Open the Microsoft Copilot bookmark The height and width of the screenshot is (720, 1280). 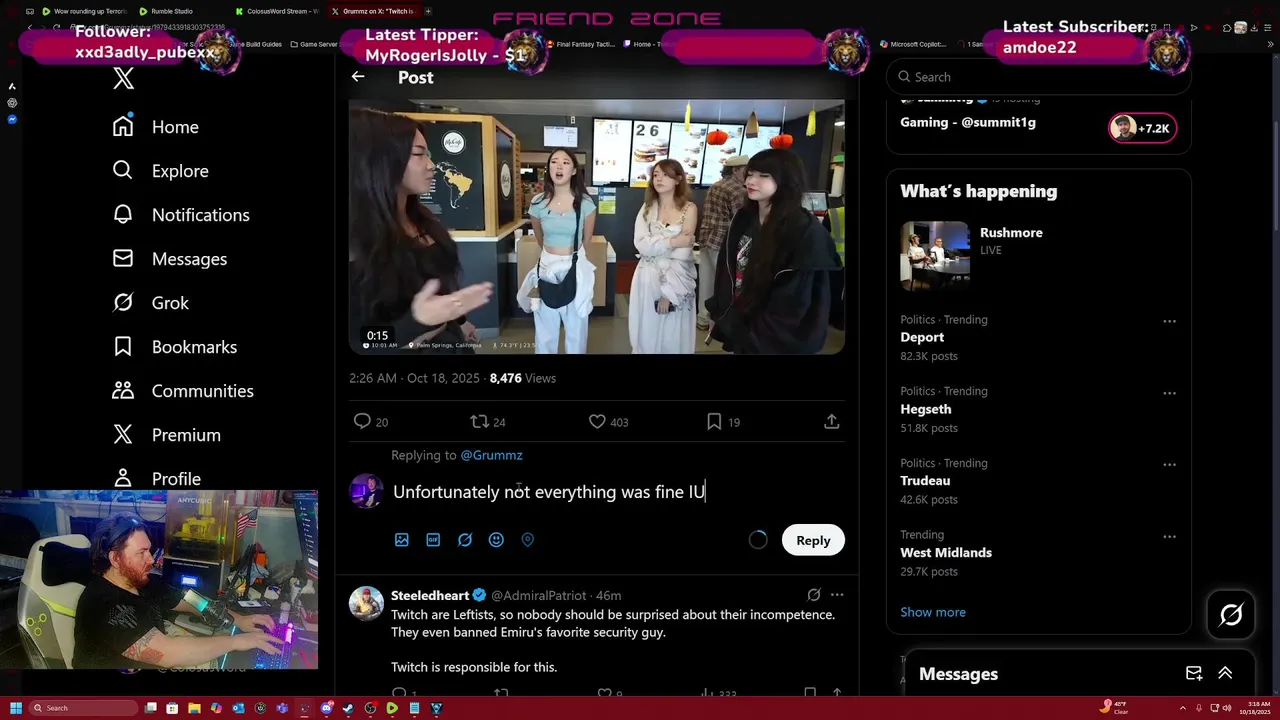tap(913, 44)
